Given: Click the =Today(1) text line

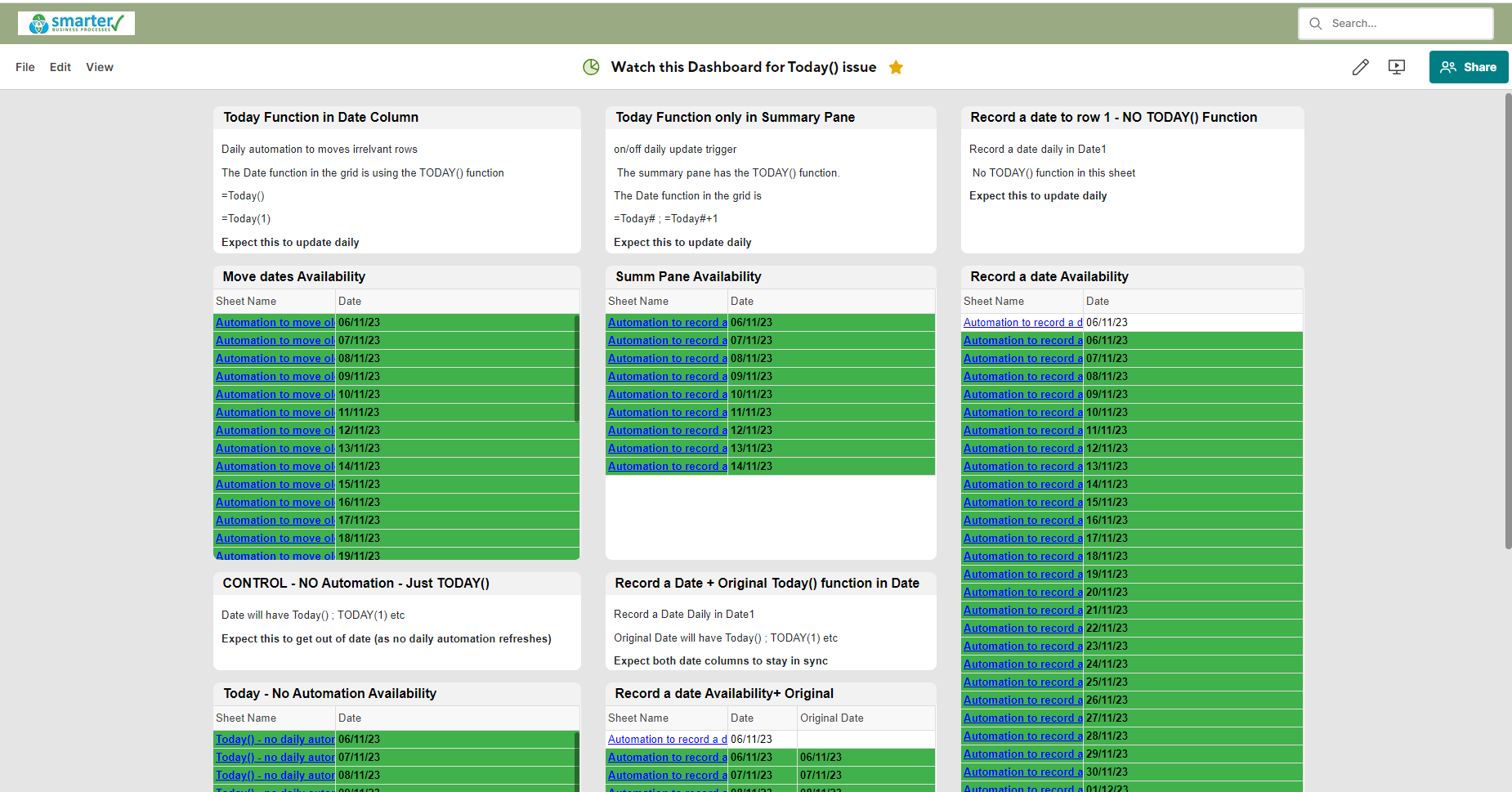Looking at the screenshot, I should 246,219.
